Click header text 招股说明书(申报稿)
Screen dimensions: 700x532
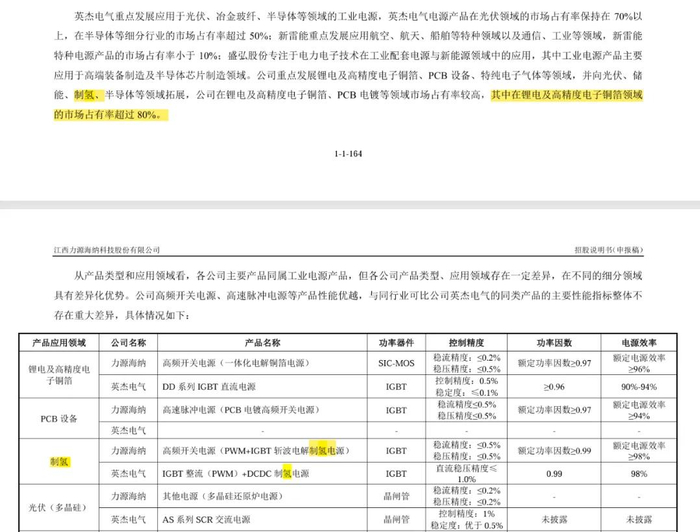pos(608,250)
